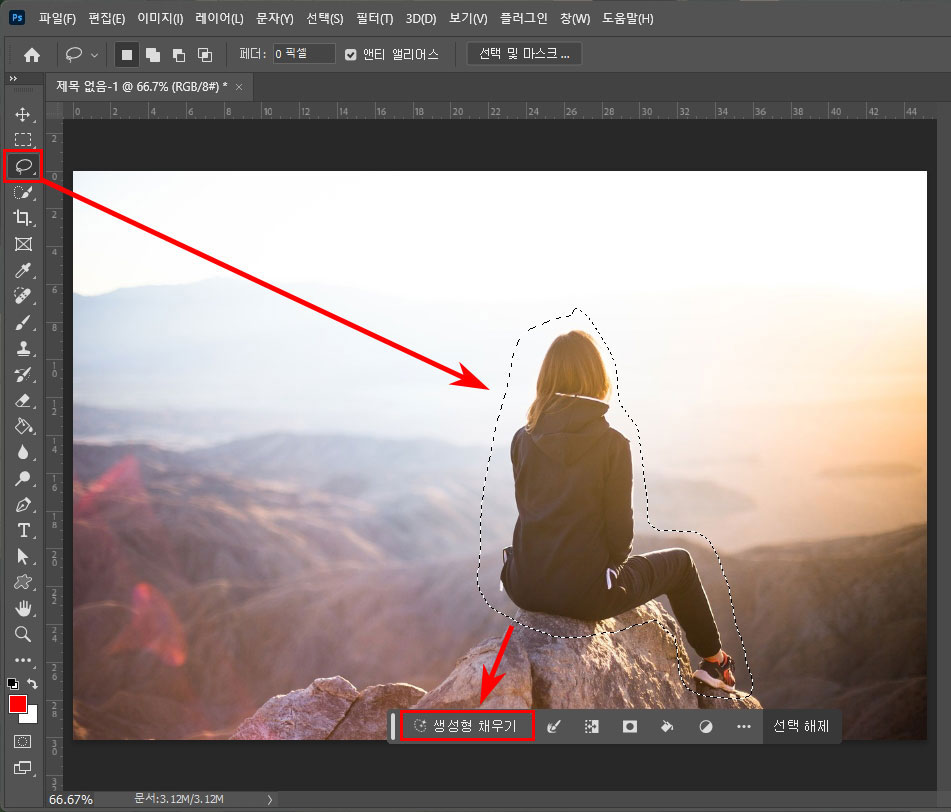Open the white background color swatch
Image resolution: width=951 pixels, height=812 pixels.
[x=32, y=717]
